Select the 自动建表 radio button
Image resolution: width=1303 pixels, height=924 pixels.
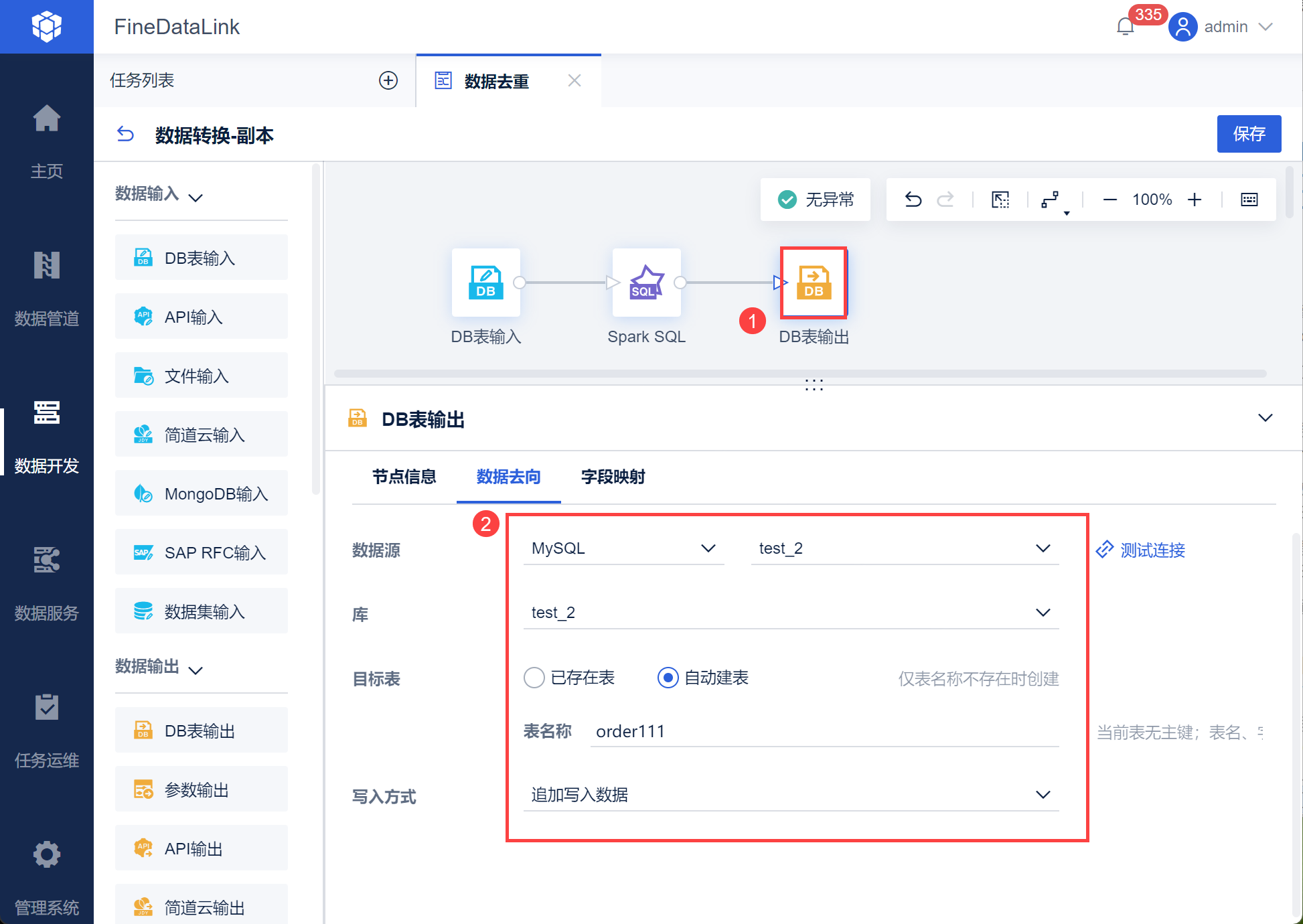[668, 678]
